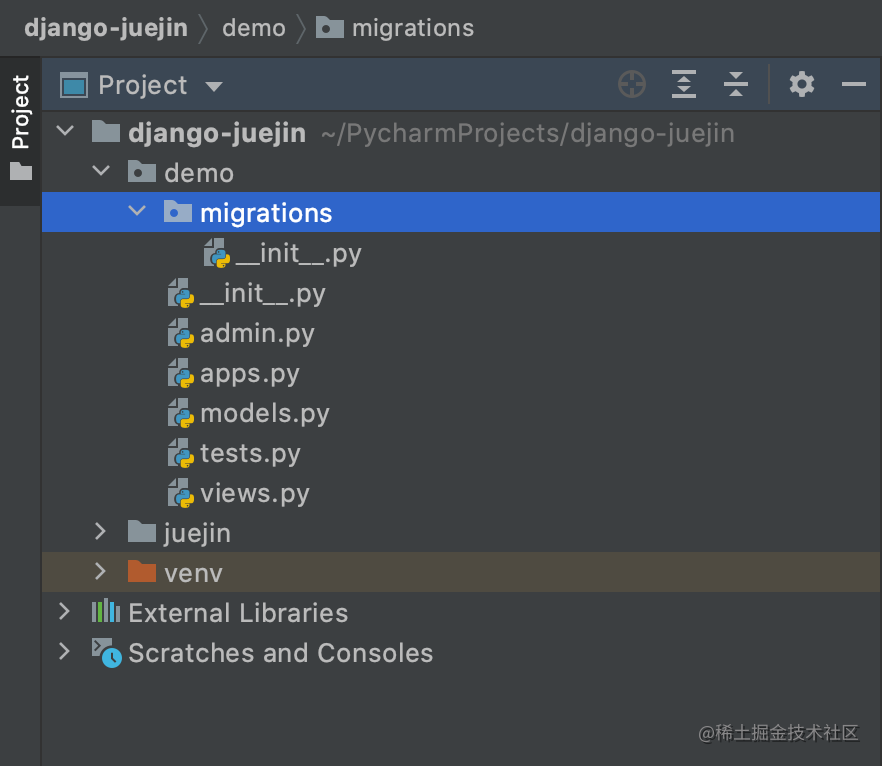
Task: Select External Libraries entry
Action: (461, 612)
